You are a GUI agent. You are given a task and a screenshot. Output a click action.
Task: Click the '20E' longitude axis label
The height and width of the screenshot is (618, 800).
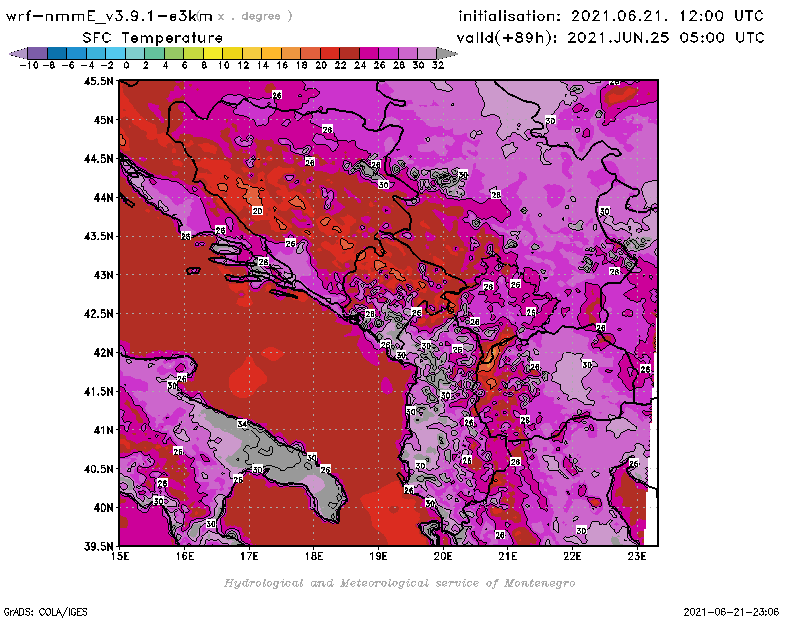[x=443, y=556]
